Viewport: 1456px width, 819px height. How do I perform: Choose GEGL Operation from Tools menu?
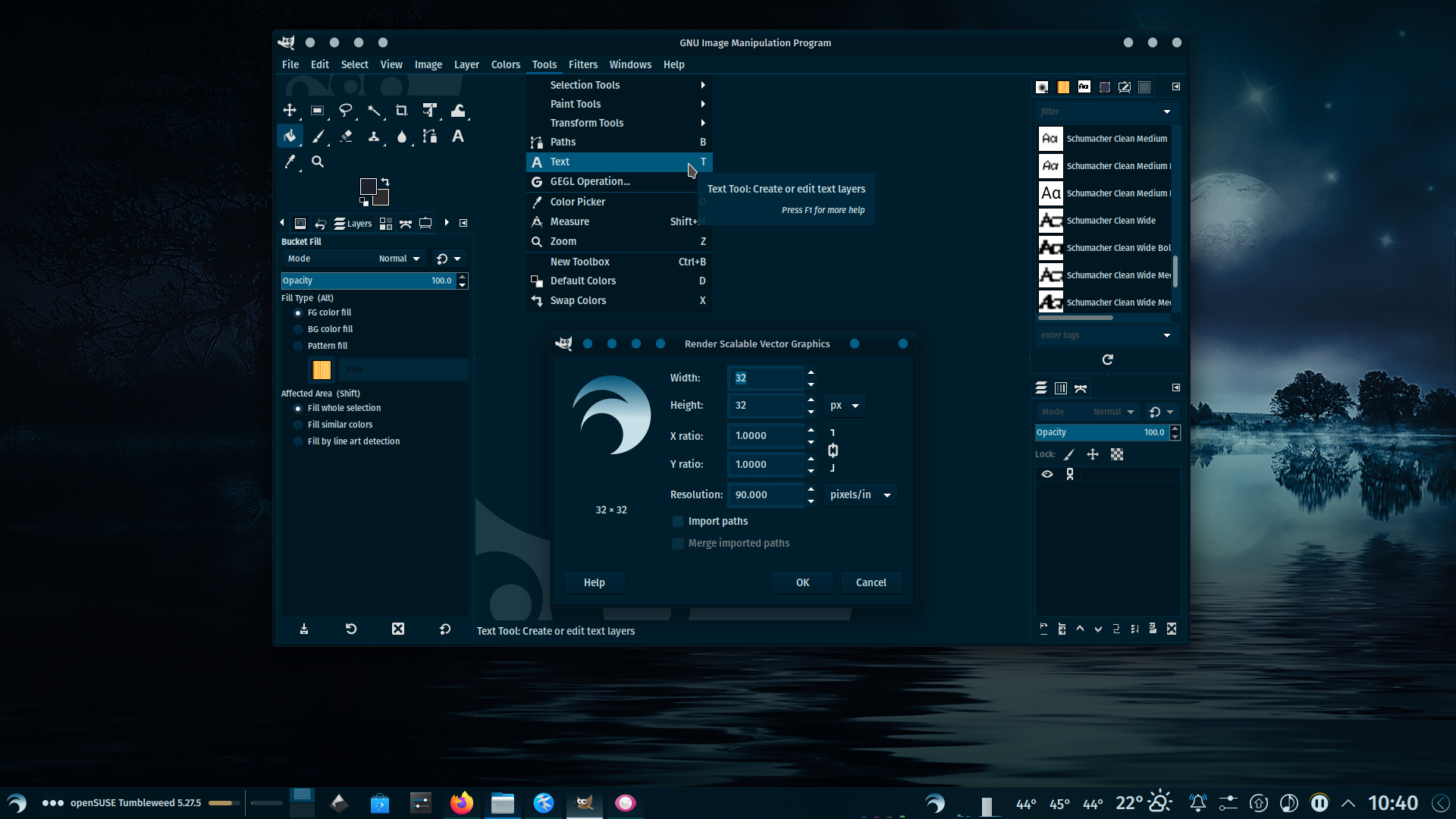pos(619,181)
